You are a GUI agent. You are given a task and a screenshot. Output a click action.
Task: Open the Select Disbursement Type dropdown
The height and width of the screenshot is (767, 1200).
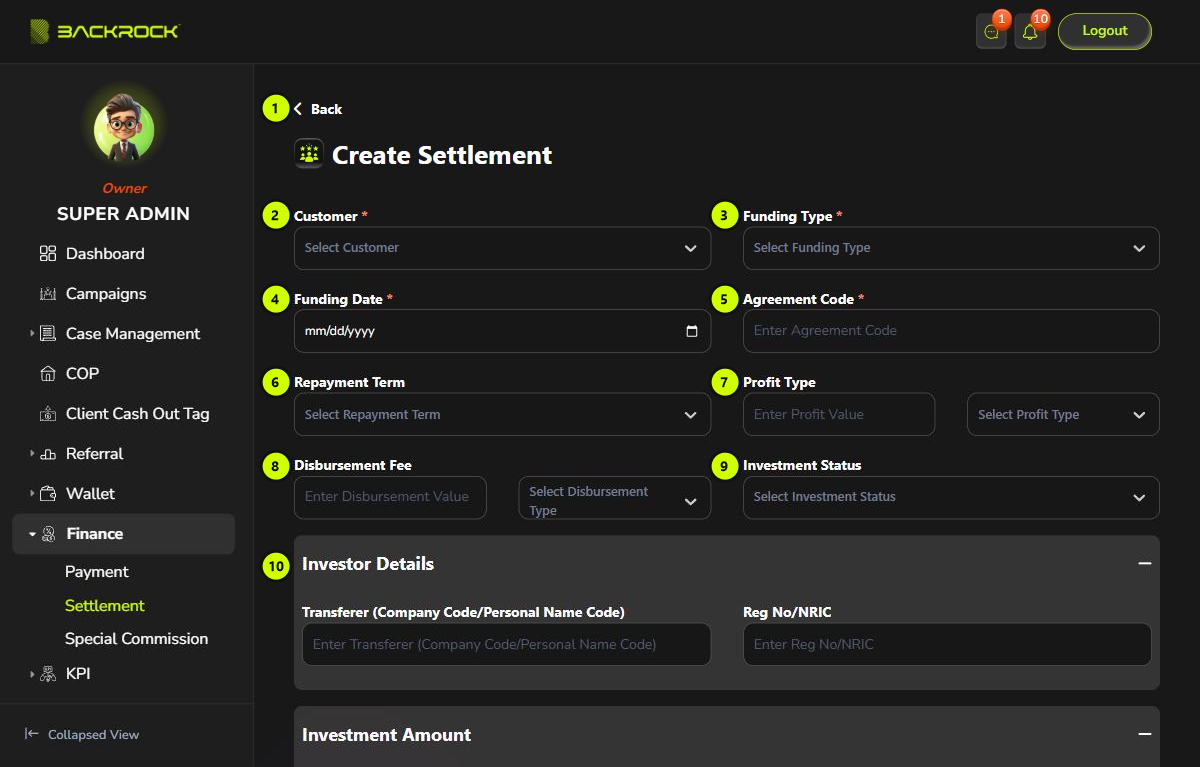click(x=614, y=498)
